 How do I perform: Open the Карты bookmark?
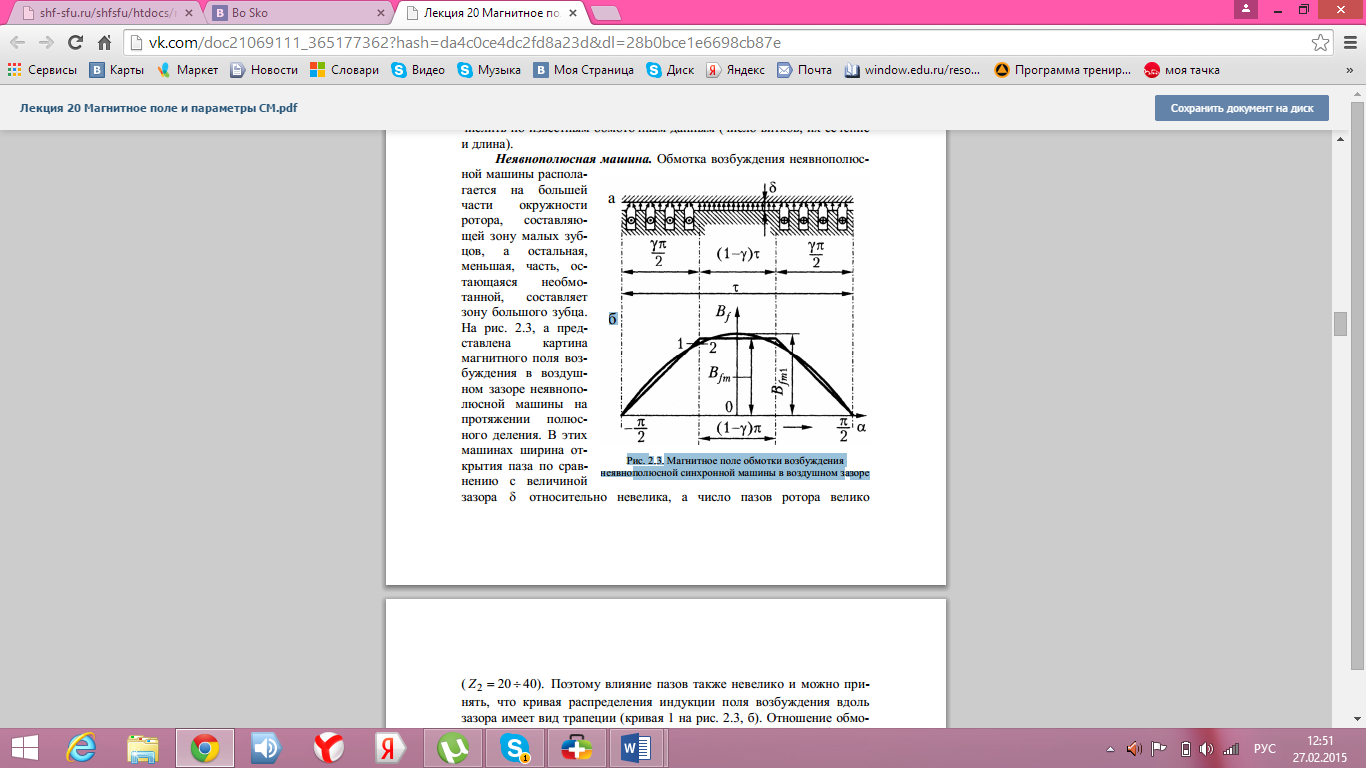click(x=117, y=70)
